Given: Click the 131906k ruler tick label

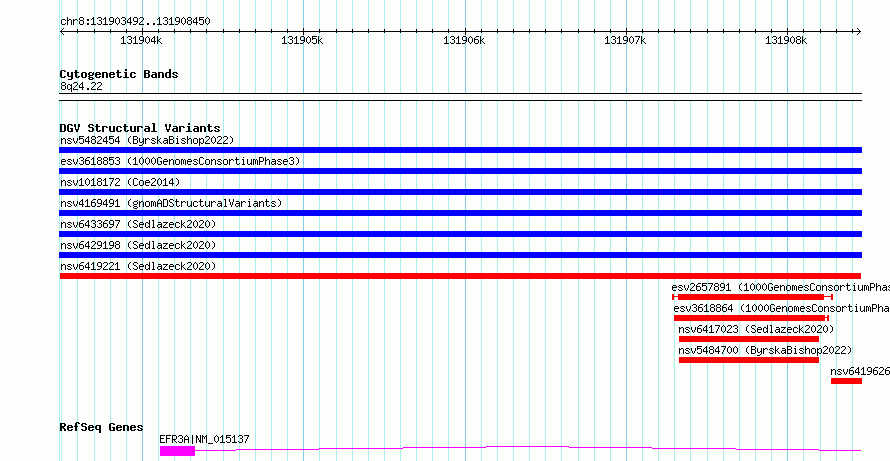Looking at the screenshot, I should coord(464,40).
